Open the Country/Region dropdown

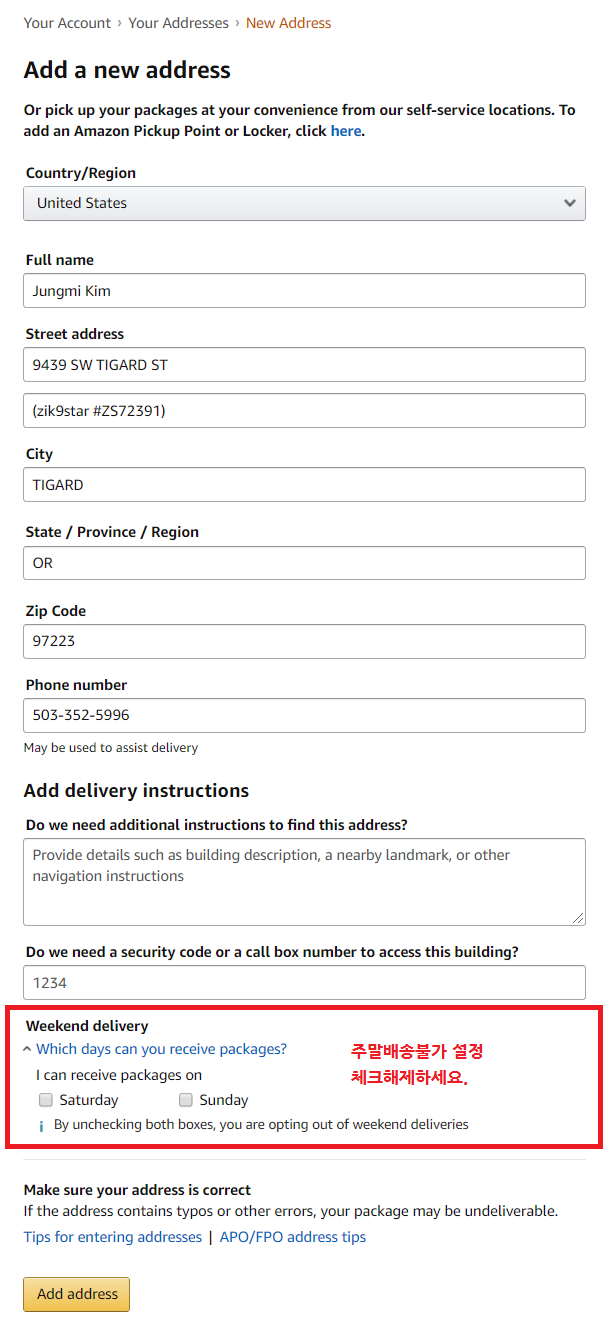point(304,203)
